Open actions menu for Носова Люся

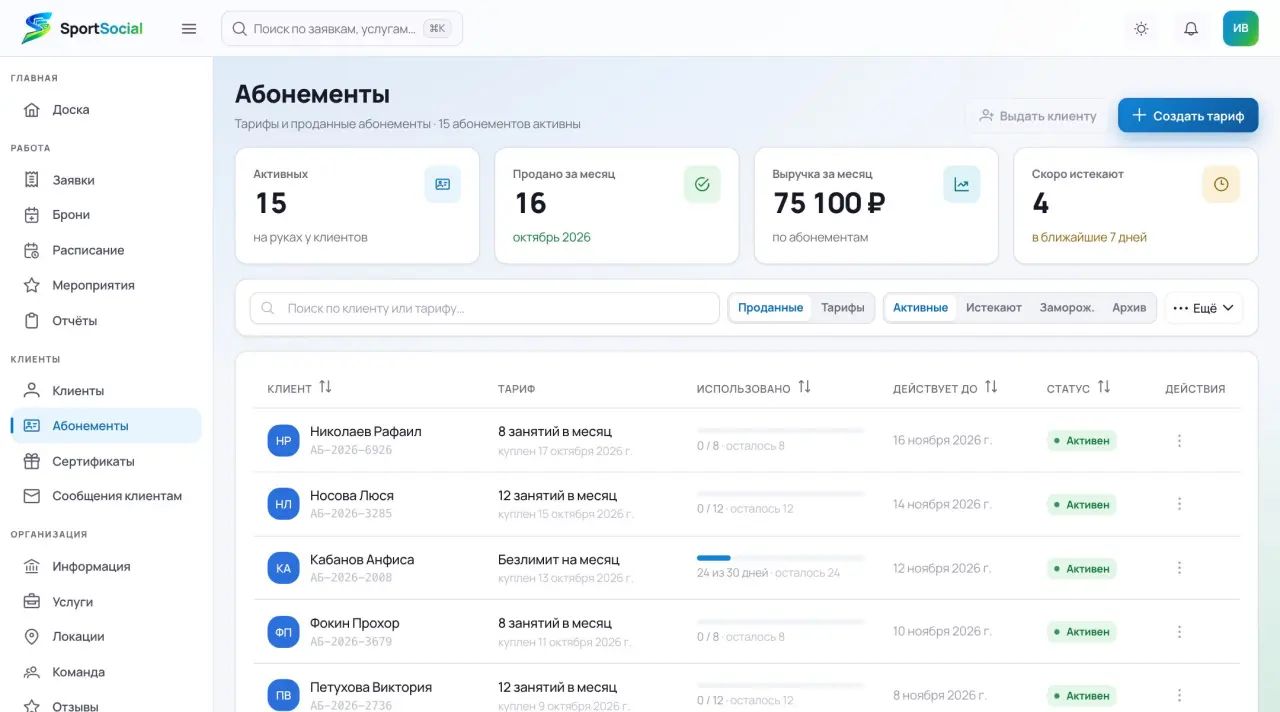tap(1179, 504)
